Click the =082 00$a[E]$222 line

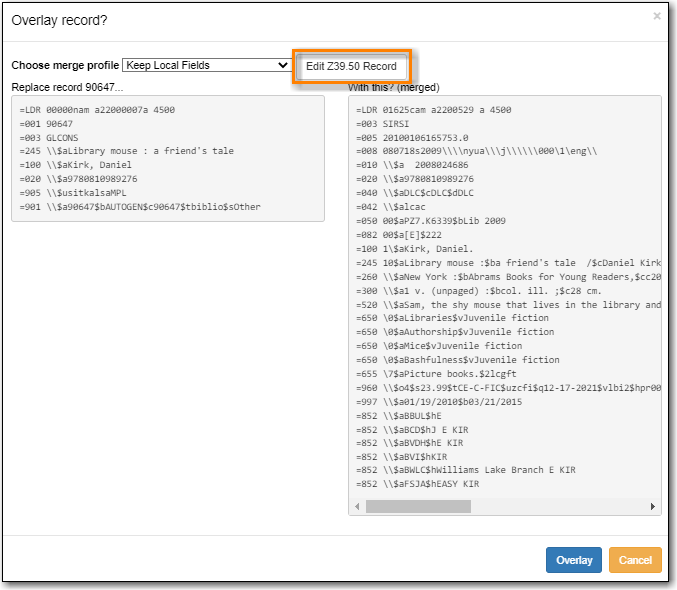pyautogui.click(x=399, y=235)
